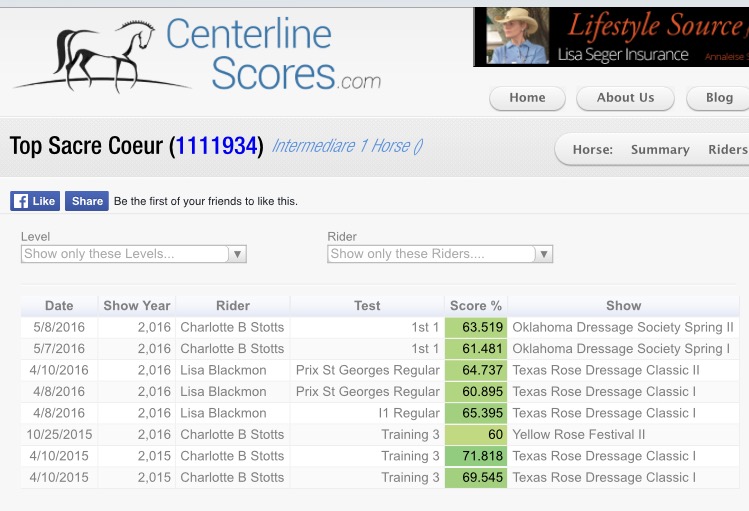Click the 60.895 score cell
This screenshot has height=511, width=749.
pos(476,392)
